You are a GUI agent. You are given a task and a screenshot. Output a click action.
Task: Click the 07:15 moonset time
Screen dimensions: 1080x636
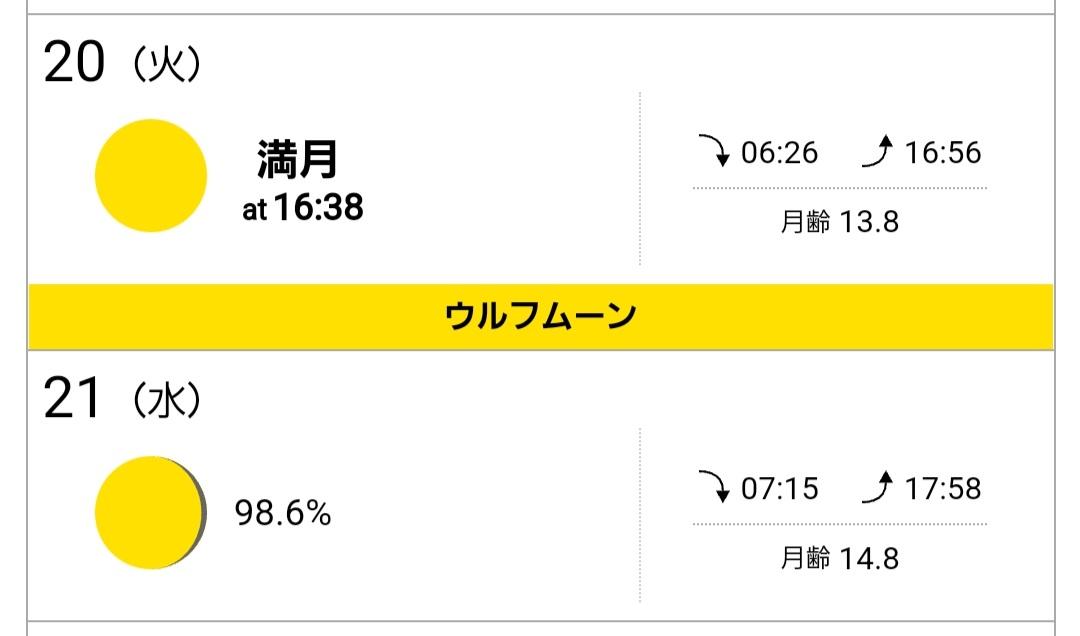(x=780, y=489)
